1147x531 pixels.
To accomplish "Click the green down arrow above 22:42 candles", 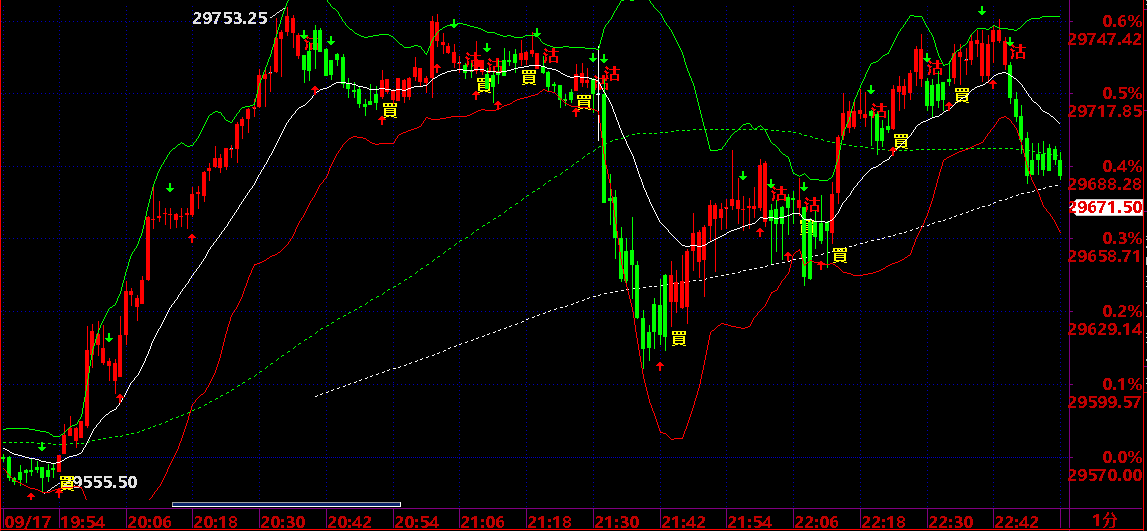I will coord(982,10).
